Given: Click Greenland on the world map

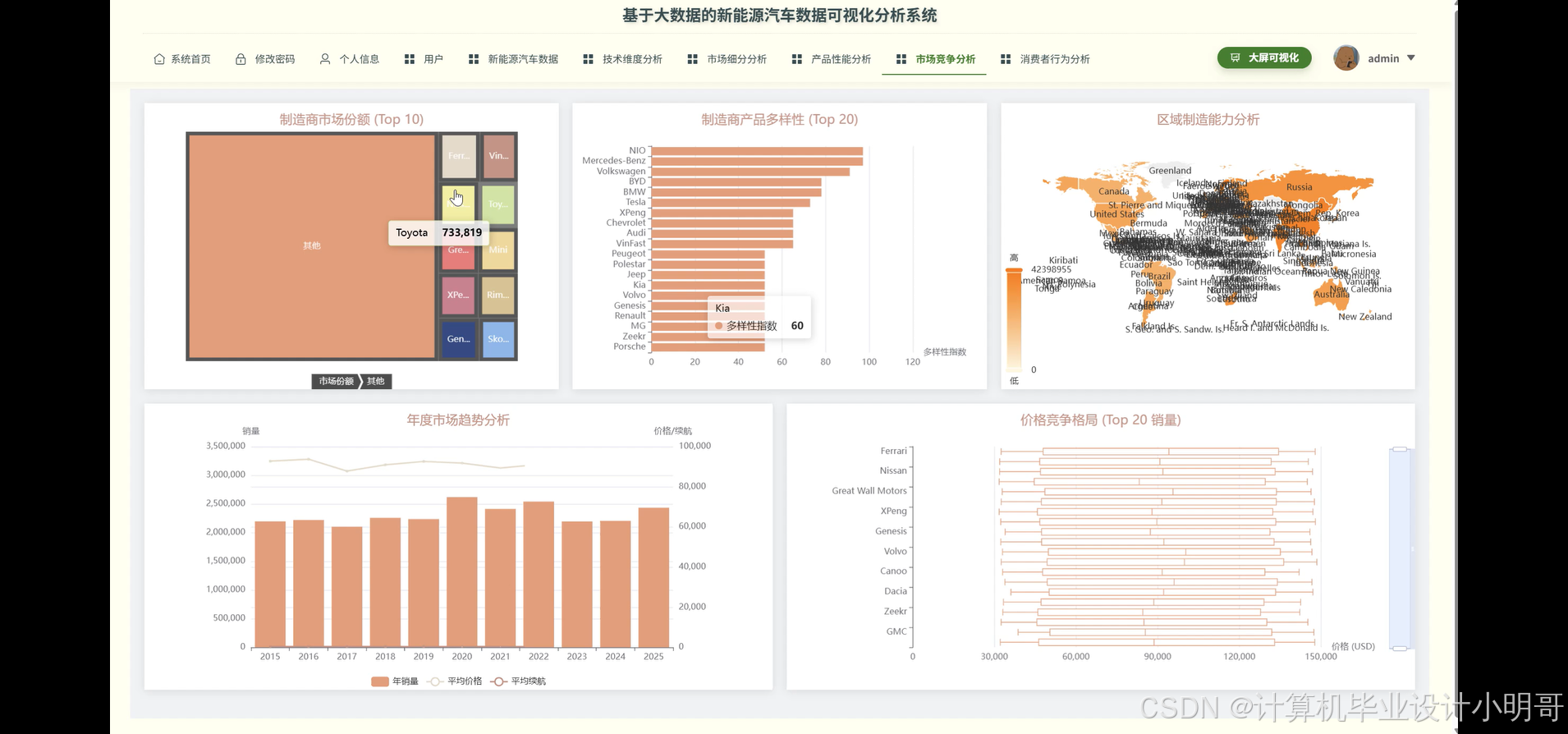Looking at the screenshot, I should 1170,171.
